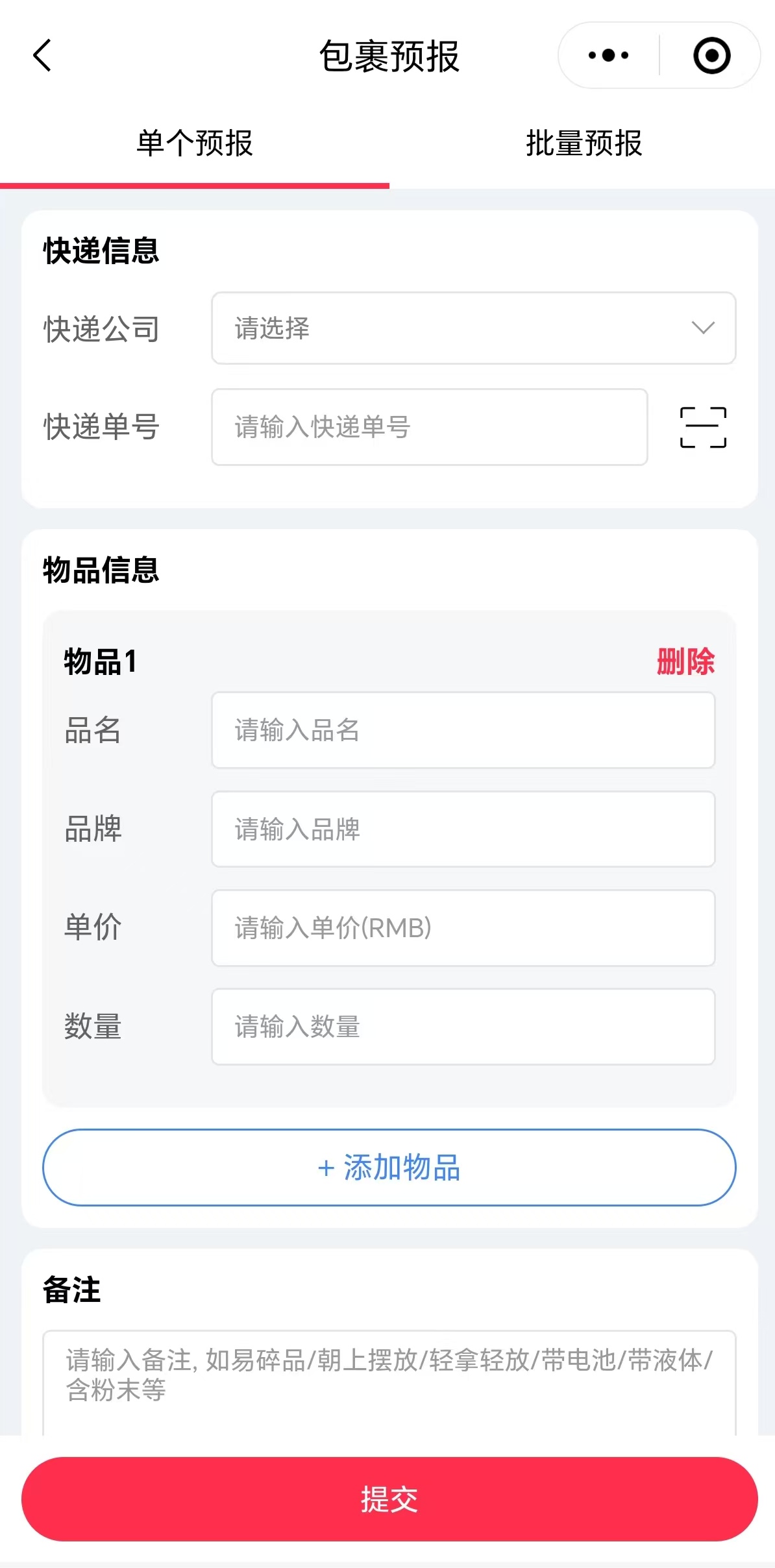Tap the 快递信息 section heading
The width and height of the screenshot is (775, 1568).
pos(101,251)
